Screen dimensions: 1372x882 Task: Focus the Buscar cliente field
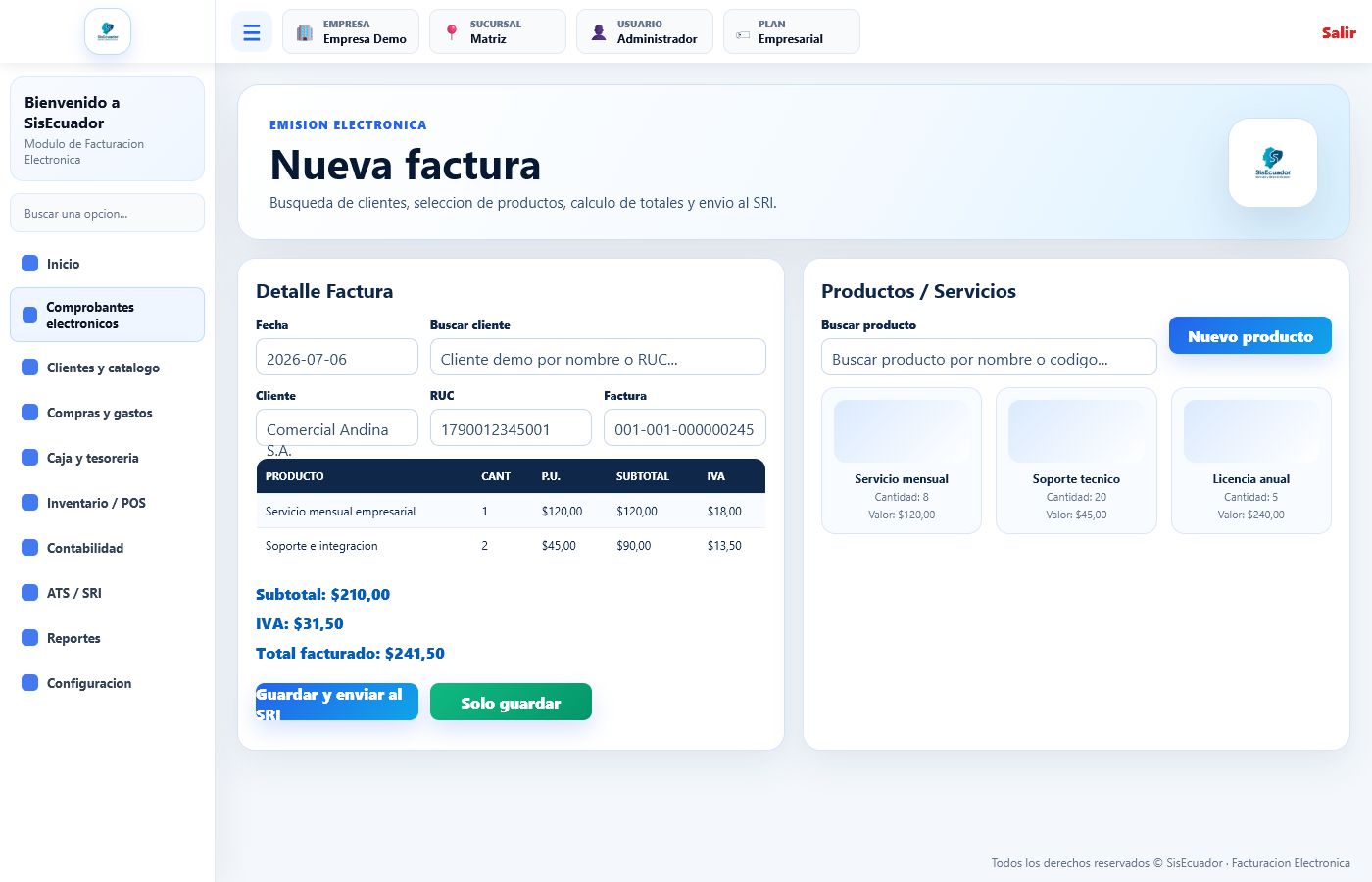pyautogui.click(x=598, y=357)
